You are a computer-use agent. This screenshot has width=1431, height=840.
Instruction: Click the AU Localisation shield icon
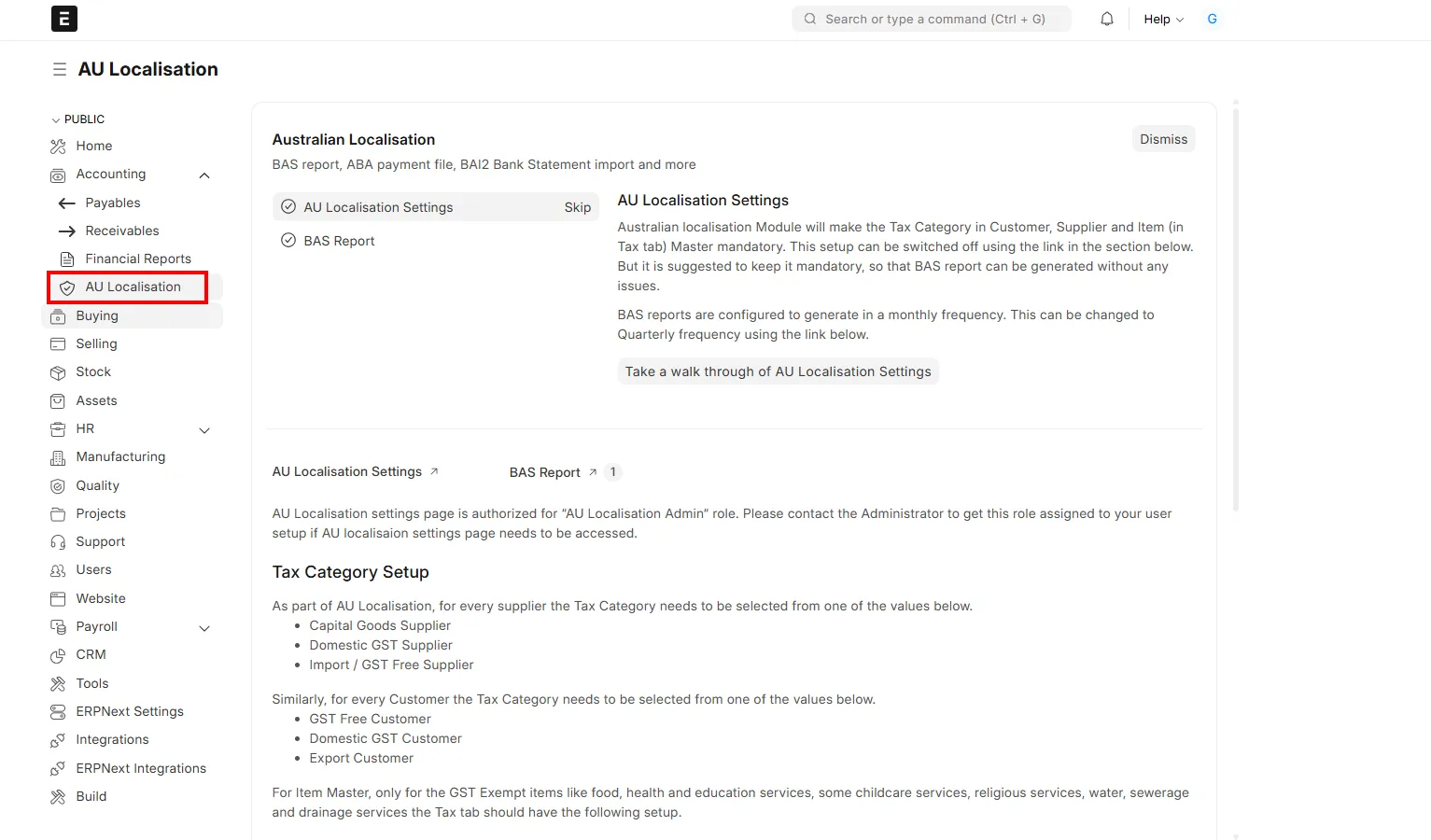point(67,287)
